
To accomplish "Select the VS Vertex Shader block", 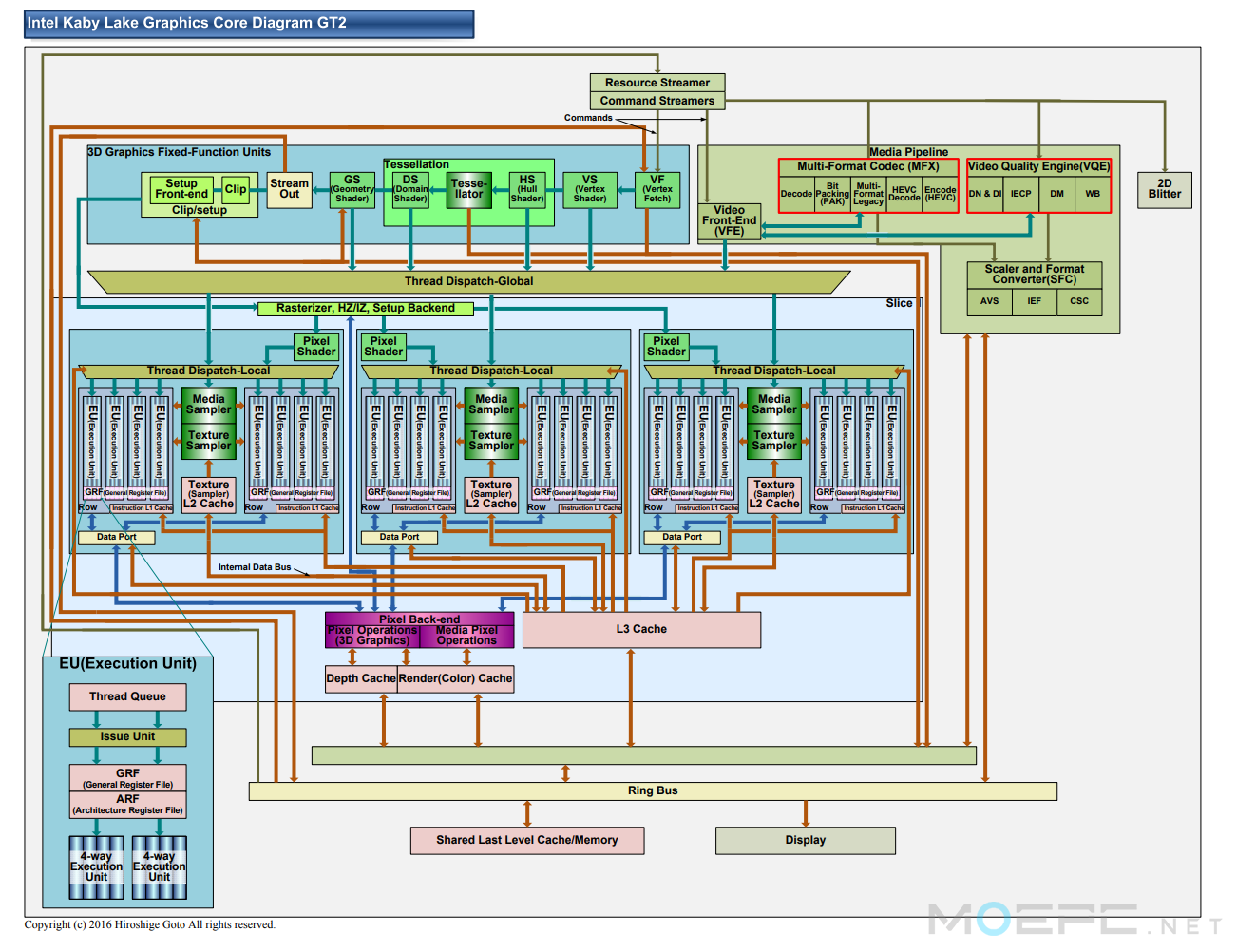I will point(590,189).
